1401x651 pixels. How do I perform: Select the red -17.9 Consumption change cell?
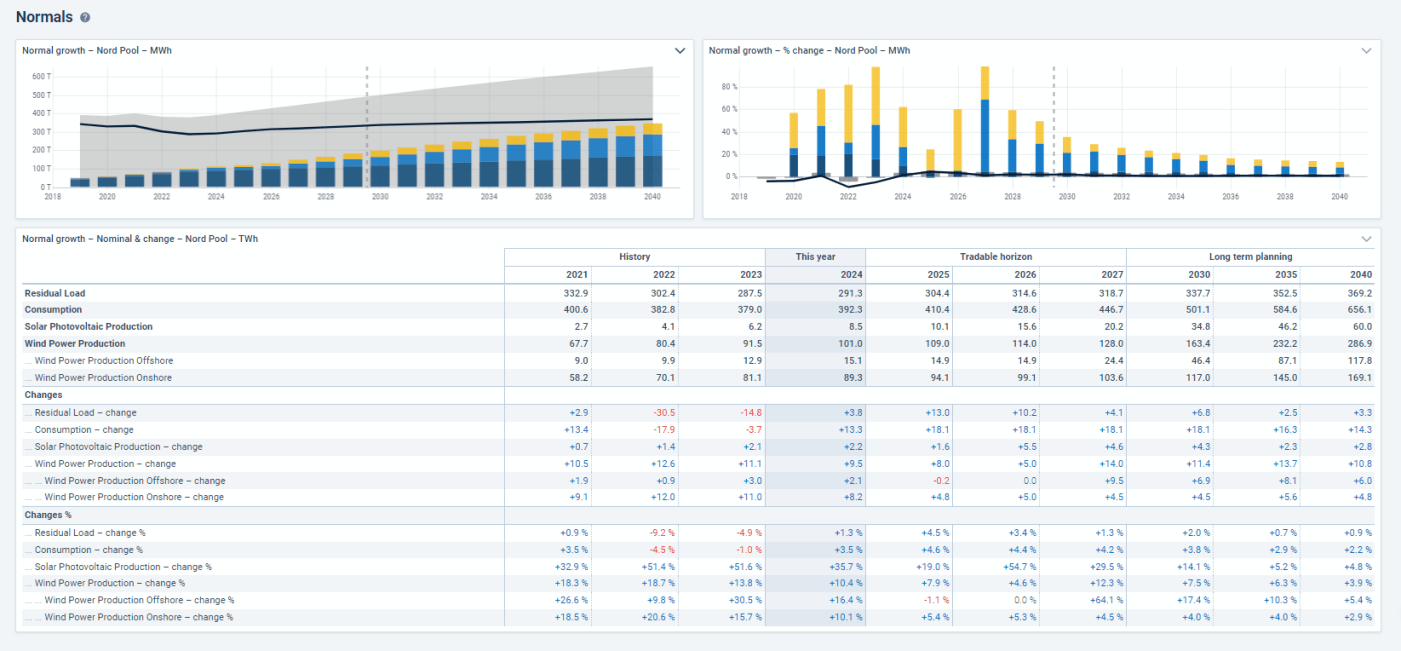click(x=665, y=429)
